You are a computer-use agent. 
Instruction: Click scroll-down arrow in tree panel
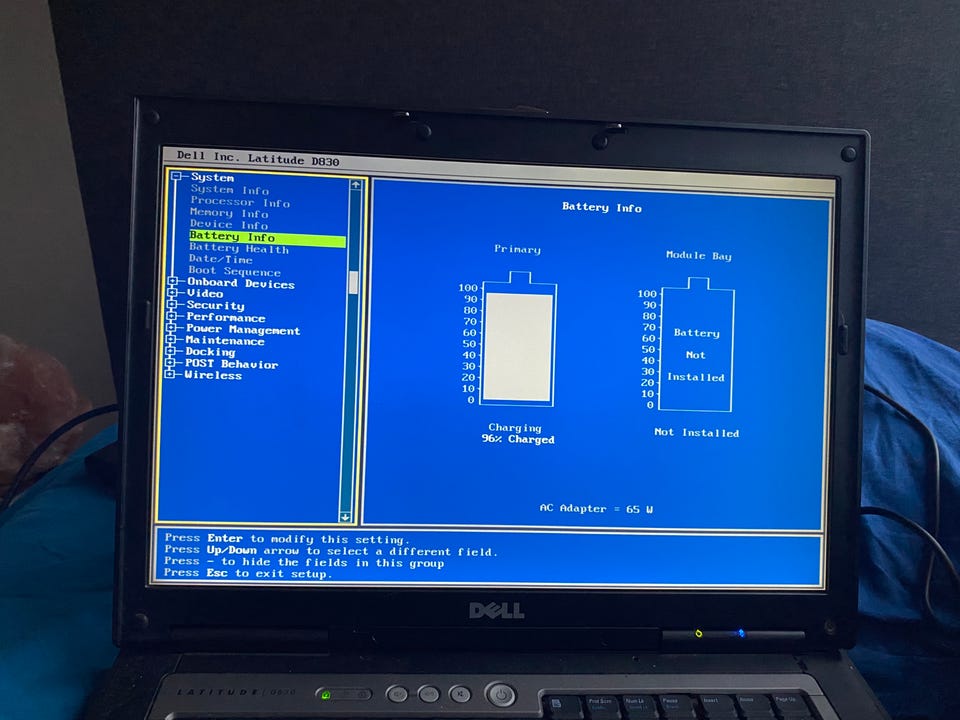(345, 517)
